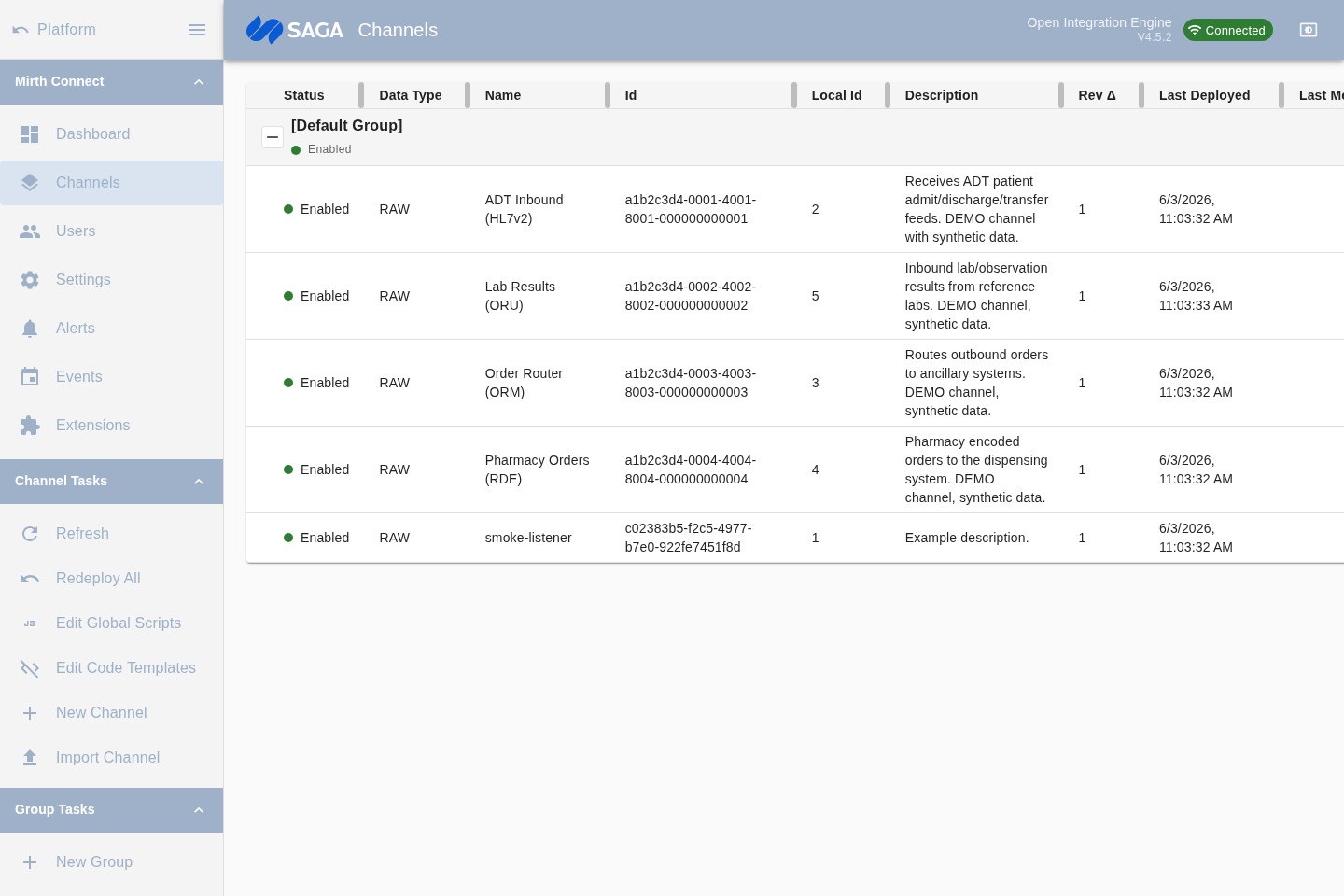Click the id ending 000000000003
Viewport: 1344px width, 896px height.
(691, 383)
